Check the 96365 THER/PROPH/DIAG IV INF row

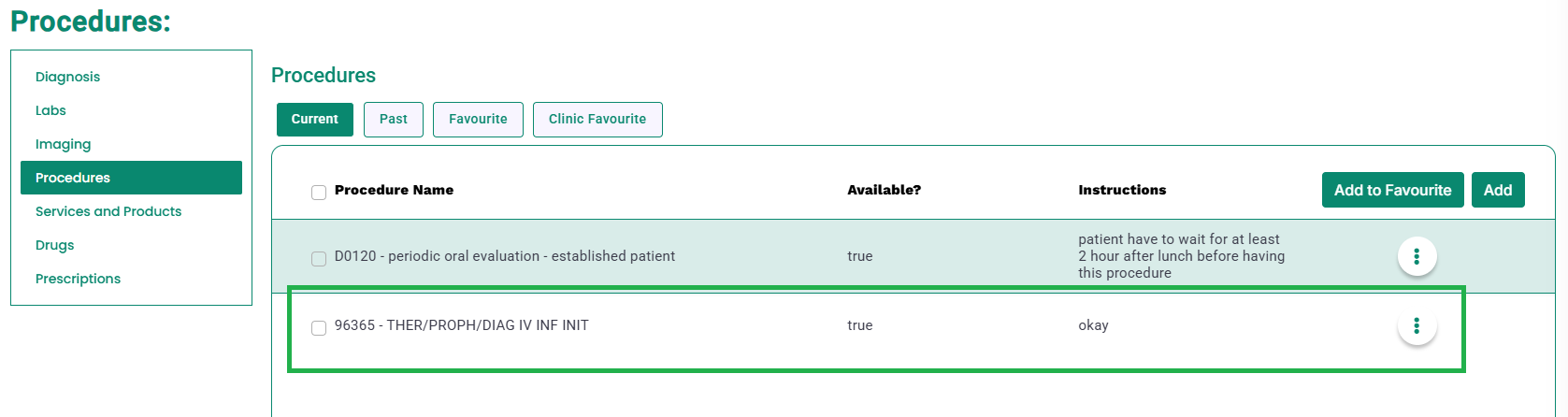(x=319, y=328)
